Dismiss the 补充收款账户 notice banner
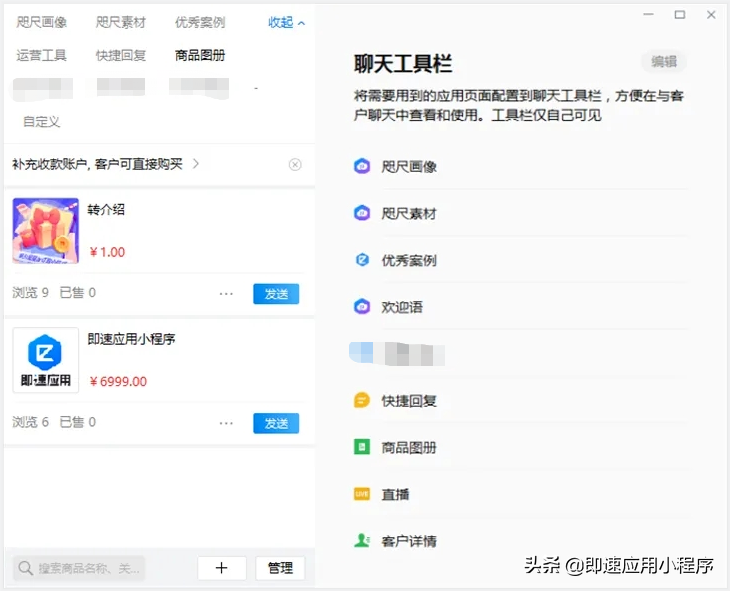This screenshot has width=730, height=591. point(295,164)
